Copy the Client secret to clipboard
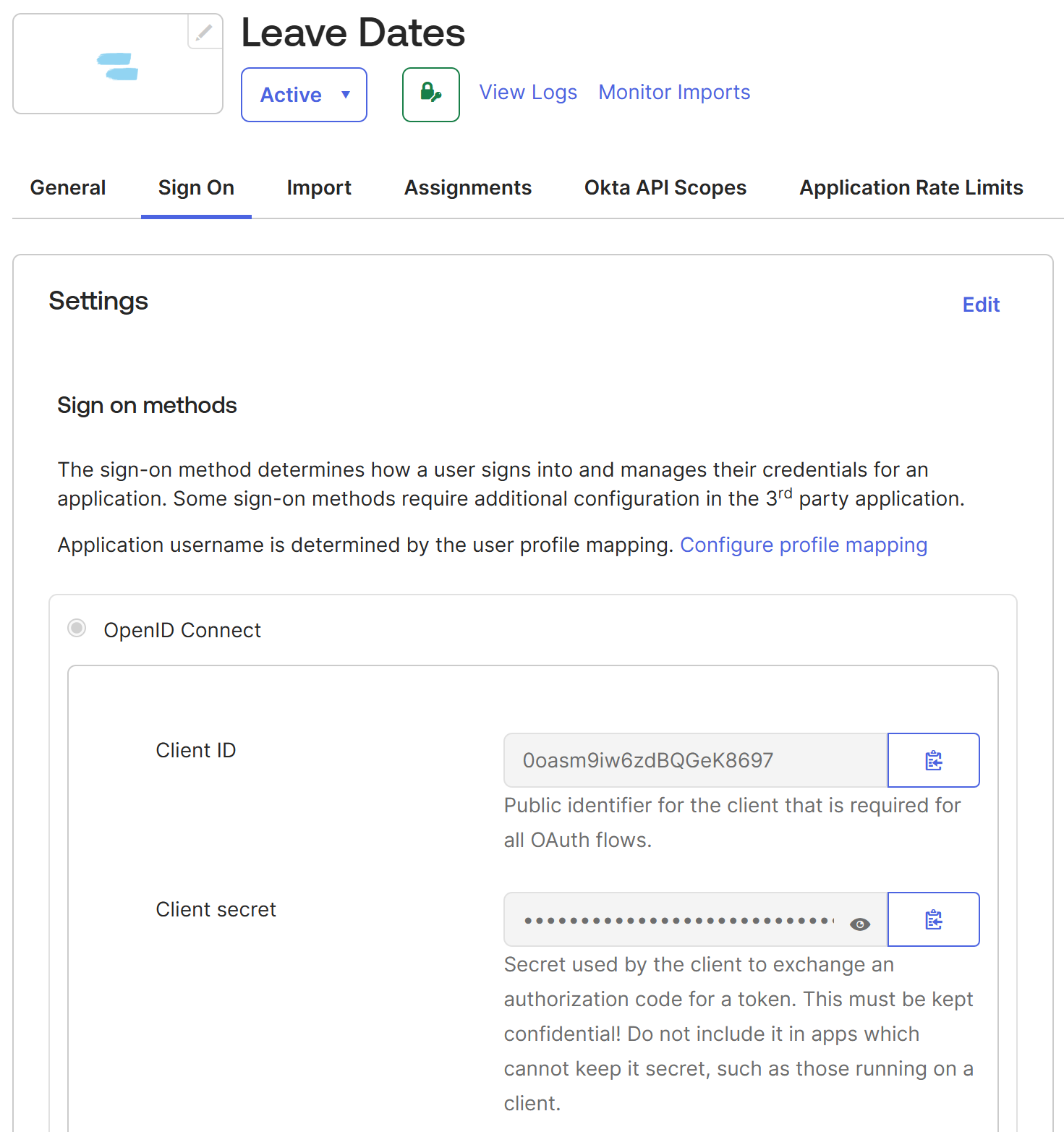This screenshot has width=1064, height=1132. coord(934,919)
